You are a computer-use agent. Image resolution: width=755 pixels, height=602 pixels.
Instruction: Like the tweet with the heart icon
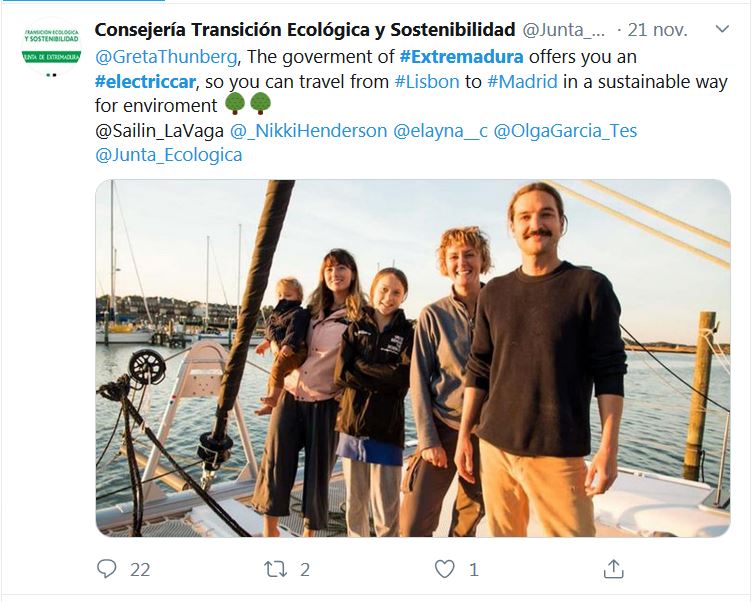click(x=445, y=569)
